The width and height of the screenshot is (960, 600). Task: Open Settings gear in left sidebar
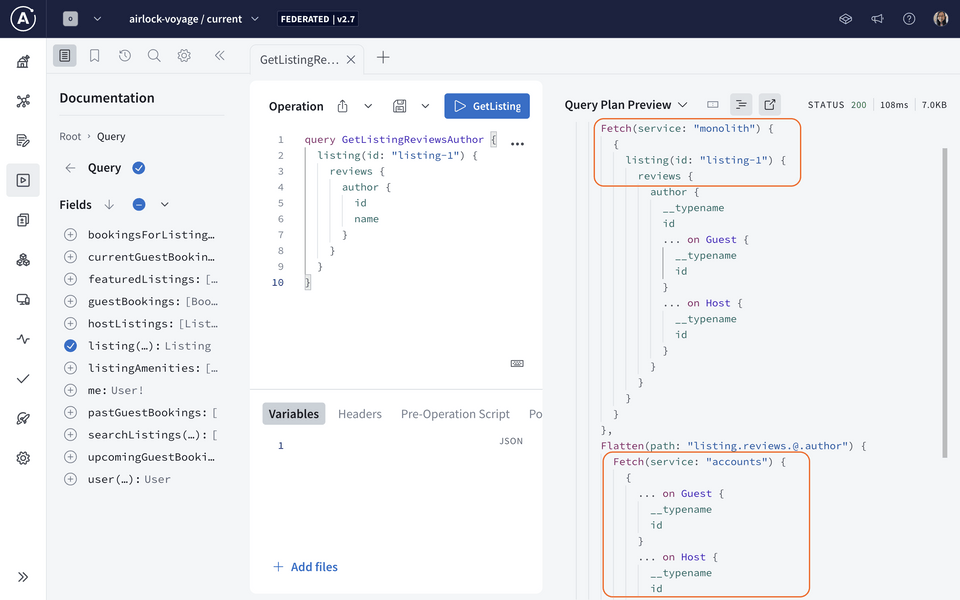pyautogui.click(x=23, y=458)
